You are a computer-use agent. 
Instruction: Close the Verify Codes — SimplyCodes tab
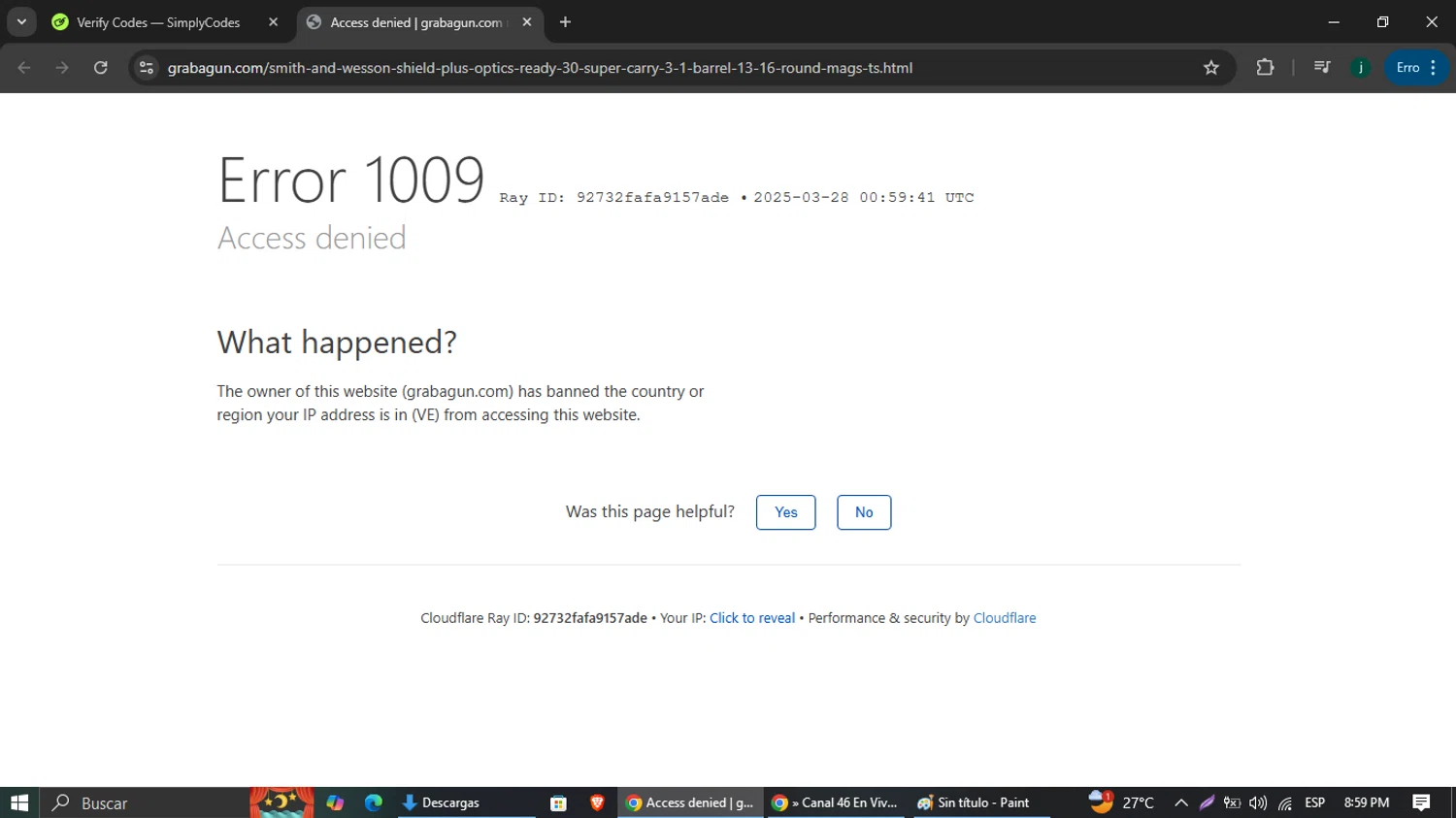(x=273, y=22)
